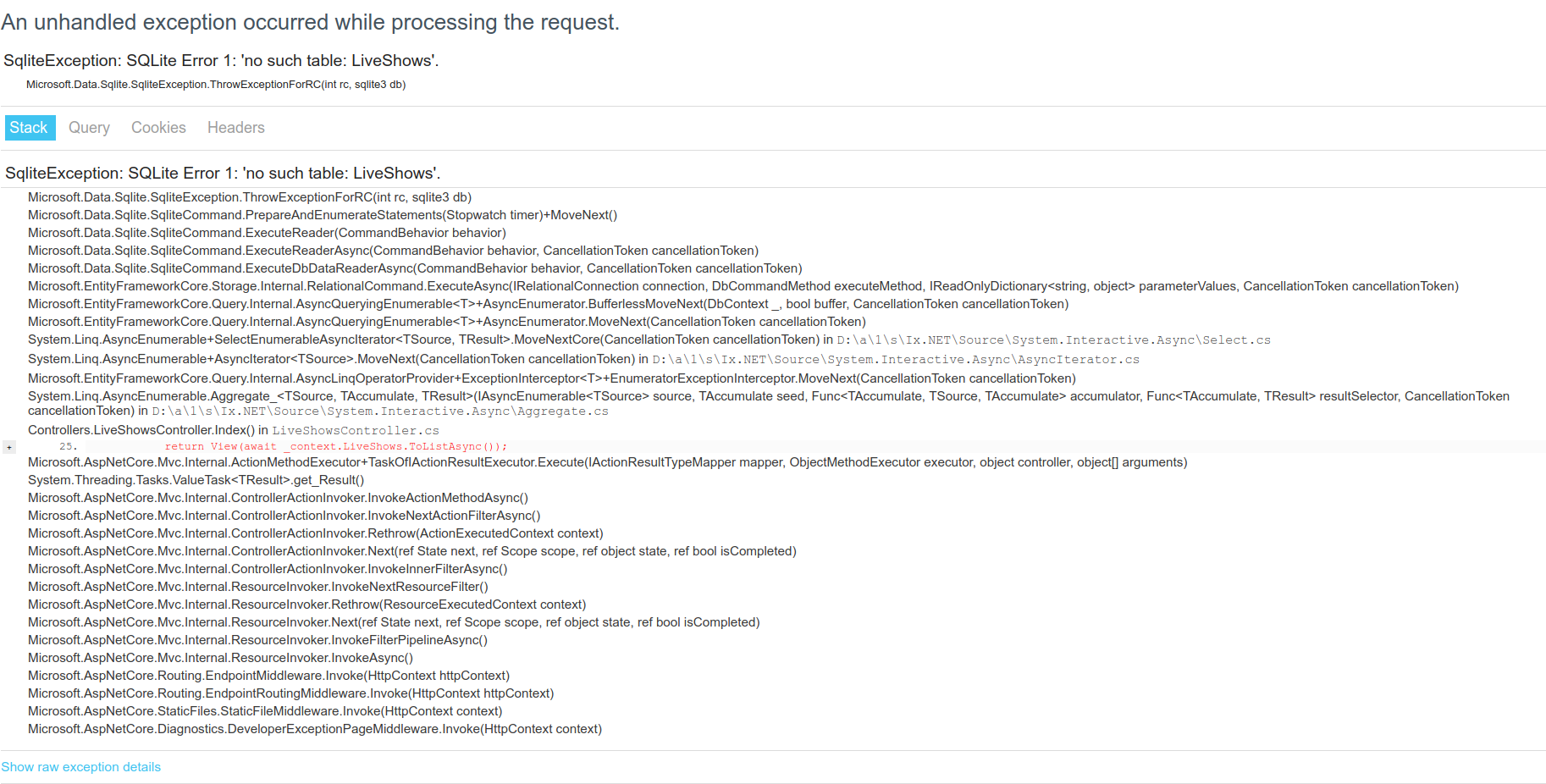
Task: Expand source code around line 25
Action: (9, 447)
